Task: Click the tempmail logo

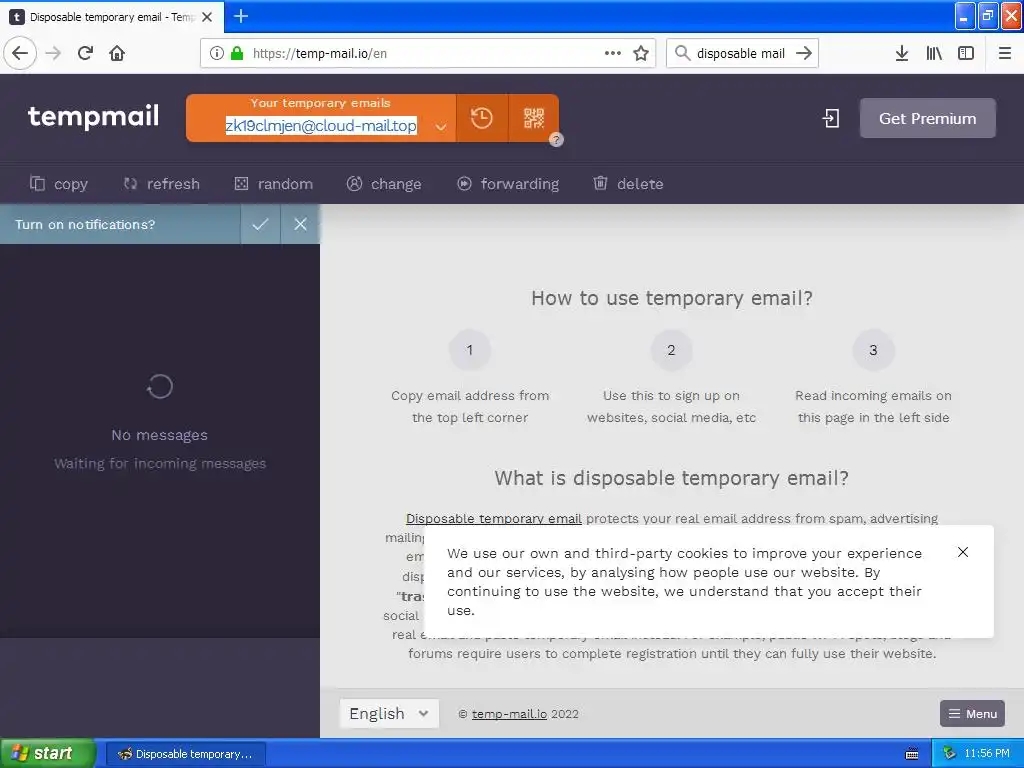Action: click(x=93, y=116)
